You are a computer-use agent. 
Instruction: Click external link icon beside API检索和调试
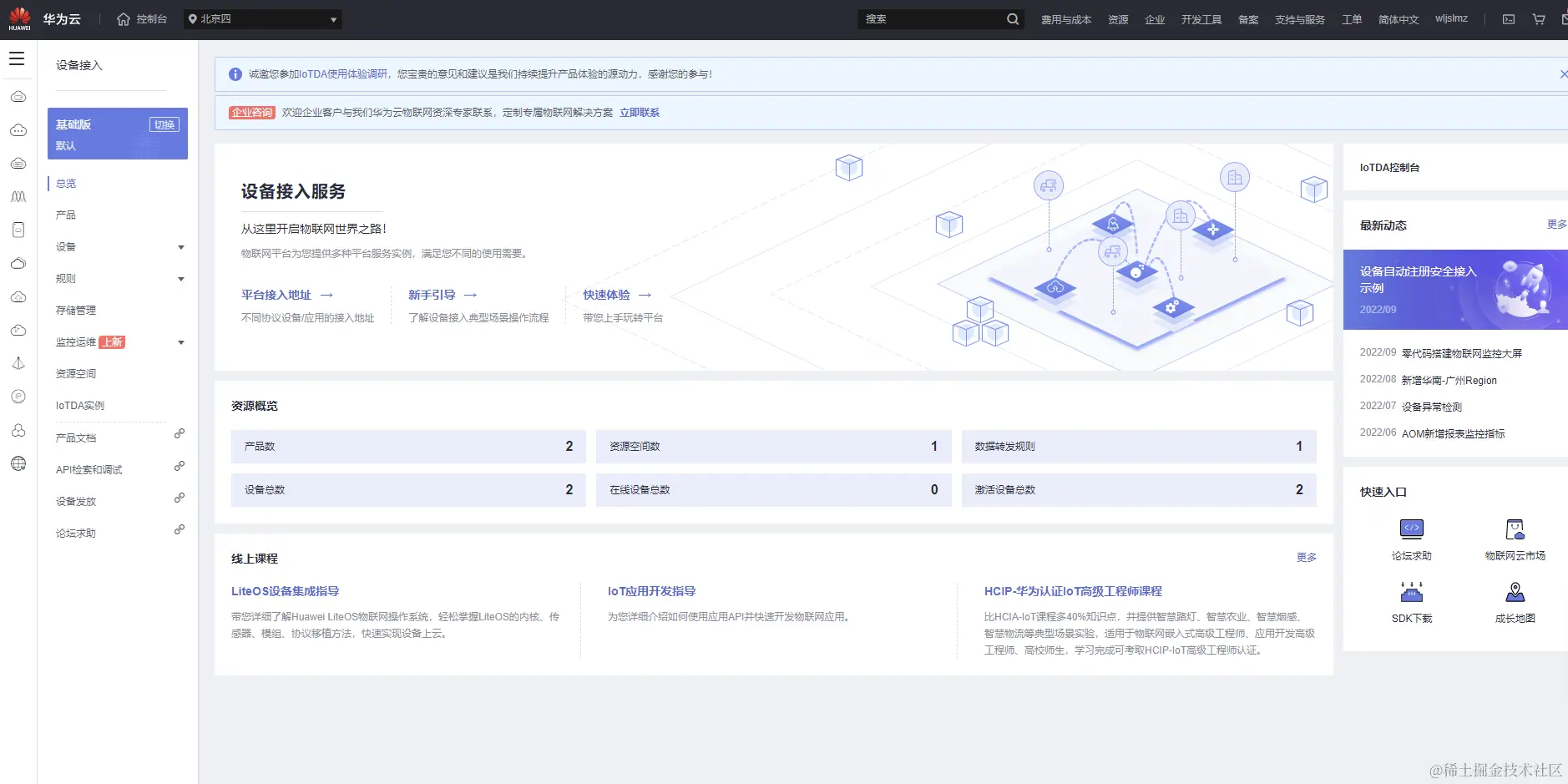coord(180,466)
